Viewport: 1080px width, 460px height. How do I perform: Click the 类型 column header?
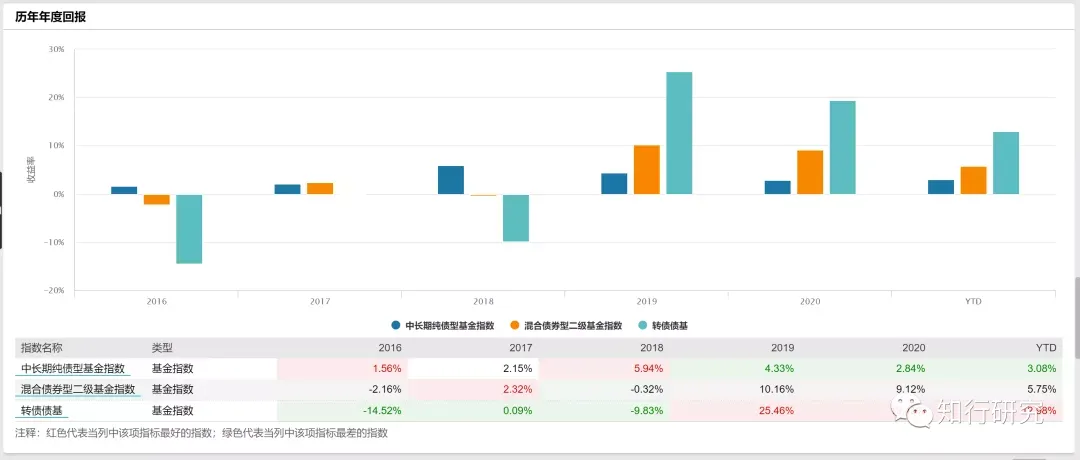162,348
